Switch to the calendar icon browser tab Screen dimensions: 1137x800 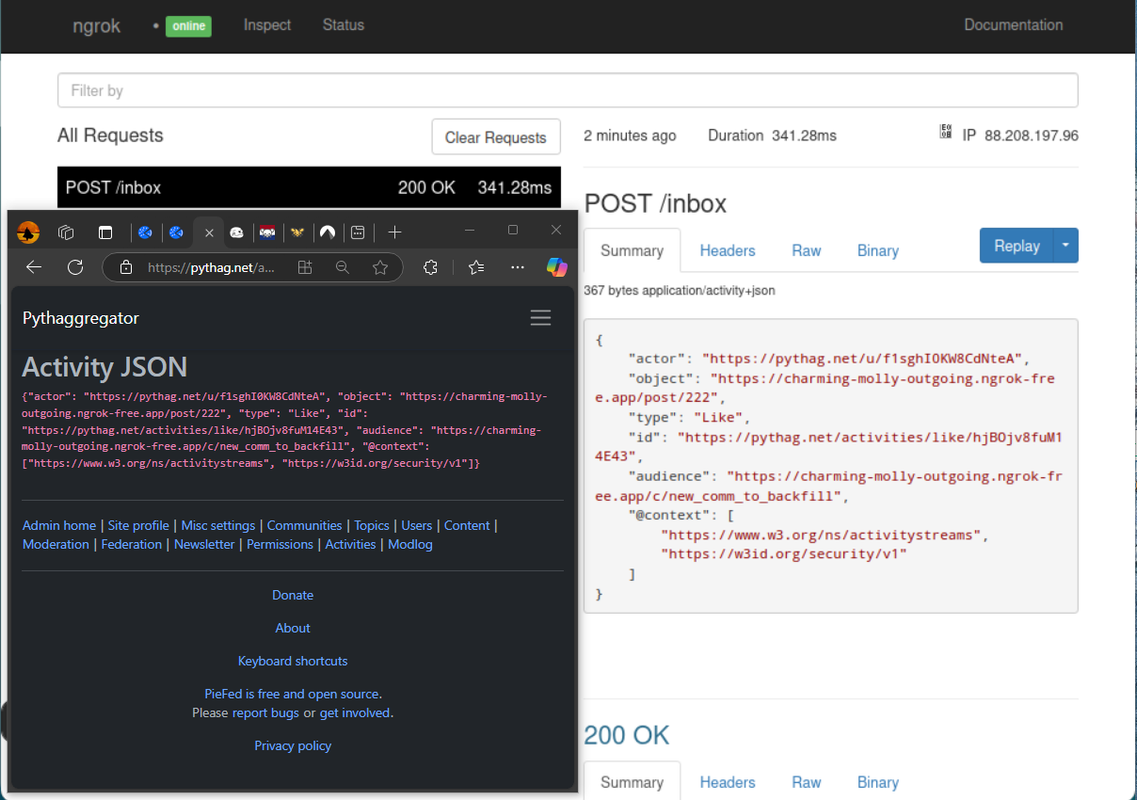(x=357, y=232)
